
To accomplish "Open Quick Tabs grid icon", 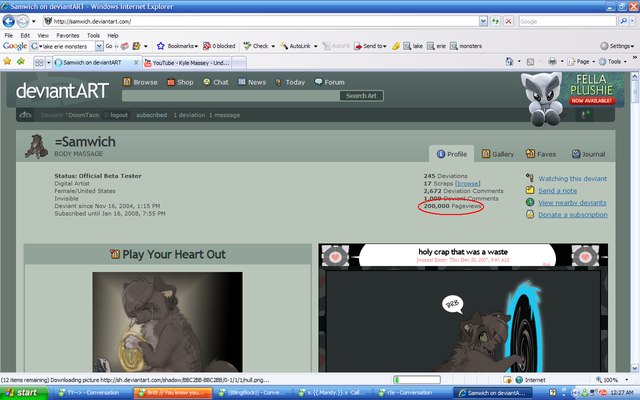I will [x=39, y=62].
